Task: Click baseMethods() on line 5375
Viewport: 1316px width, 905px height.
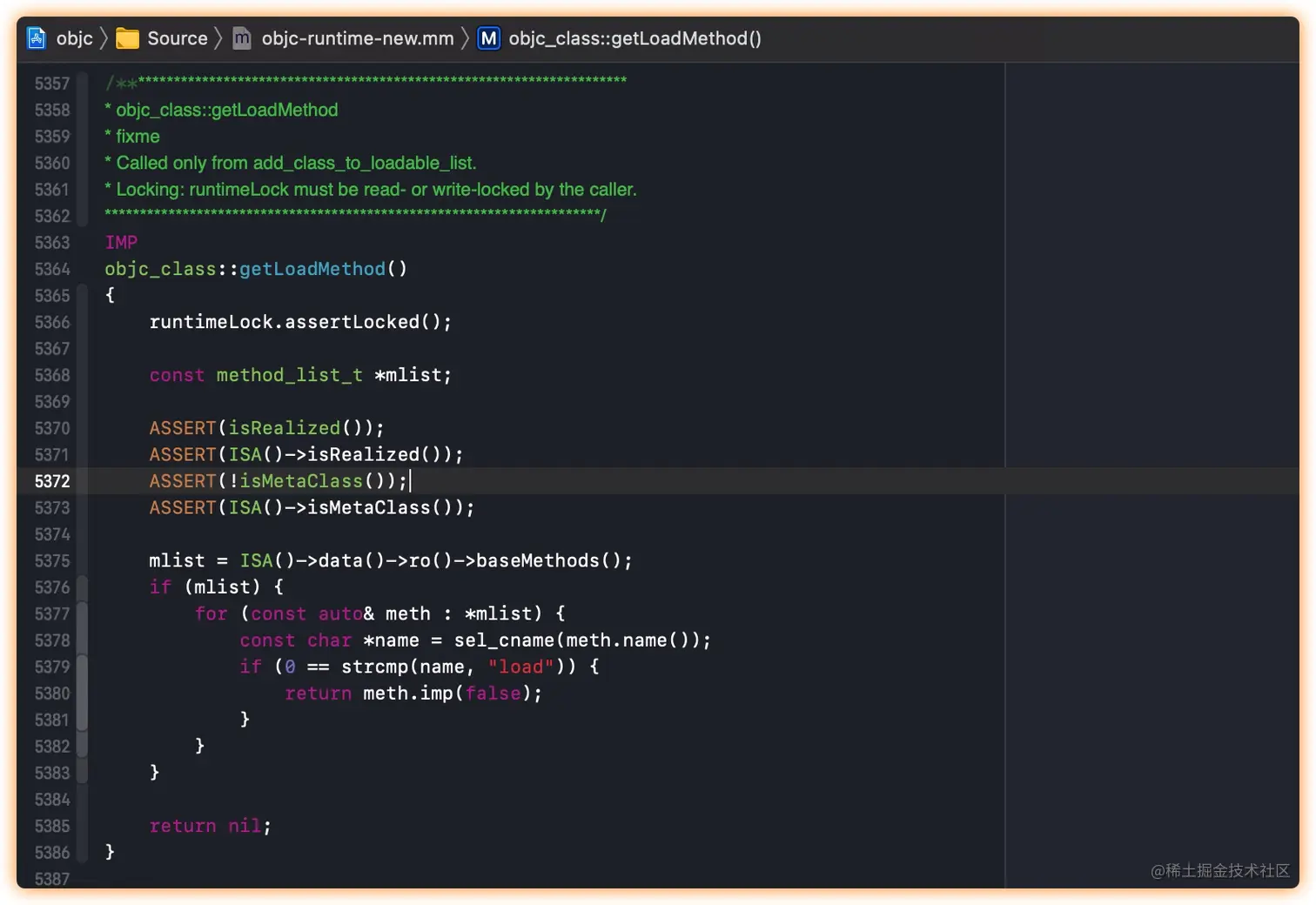Action: 548,560
